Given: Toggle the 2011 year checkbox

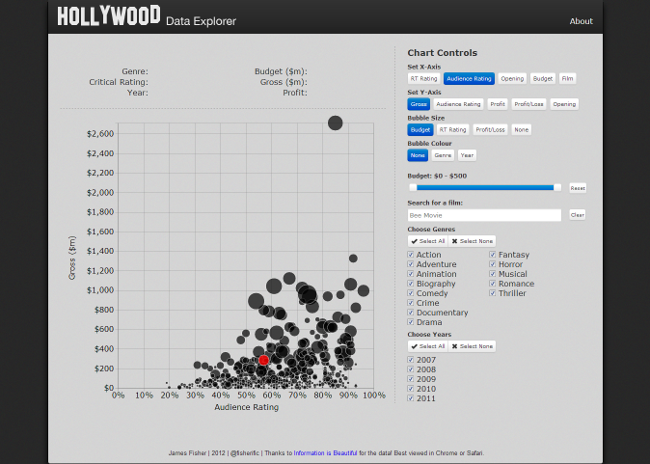Looking at the screenshot, I should [410, 398].
